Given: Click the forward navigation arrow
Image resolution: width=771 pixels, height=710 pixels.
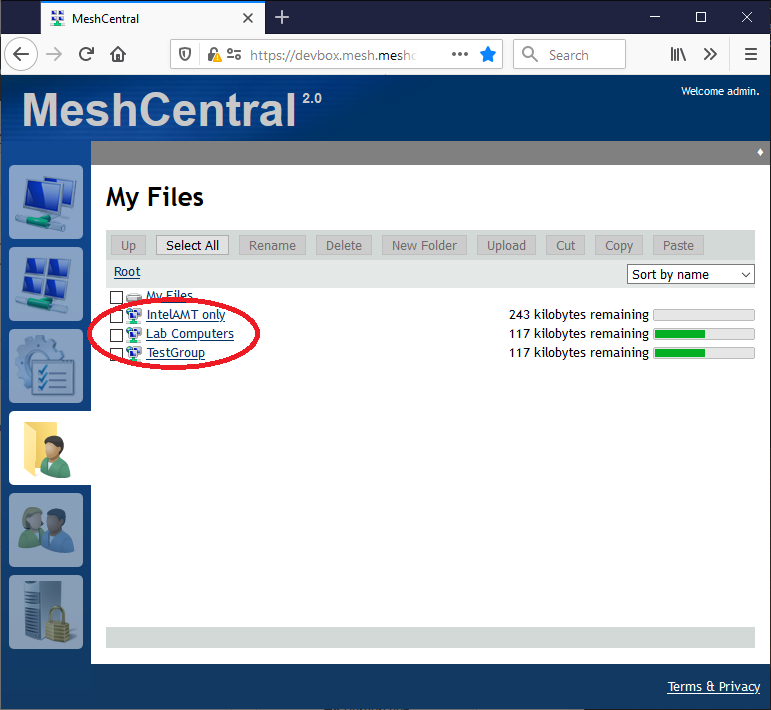Looking at the screenshot, I should [54, 54].
